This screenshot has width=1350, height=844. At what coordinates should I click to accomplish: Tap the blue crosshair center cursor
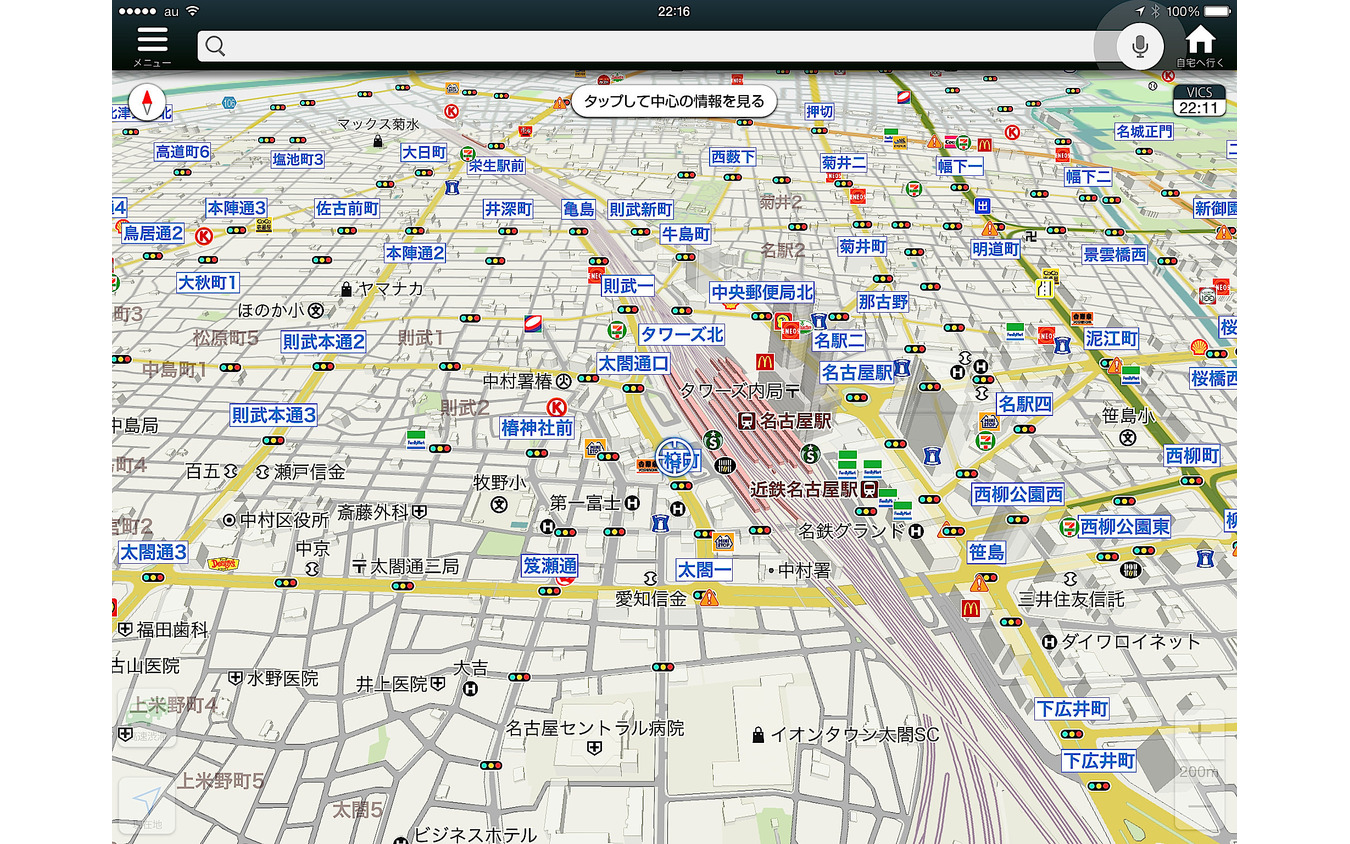coord(675,458)
